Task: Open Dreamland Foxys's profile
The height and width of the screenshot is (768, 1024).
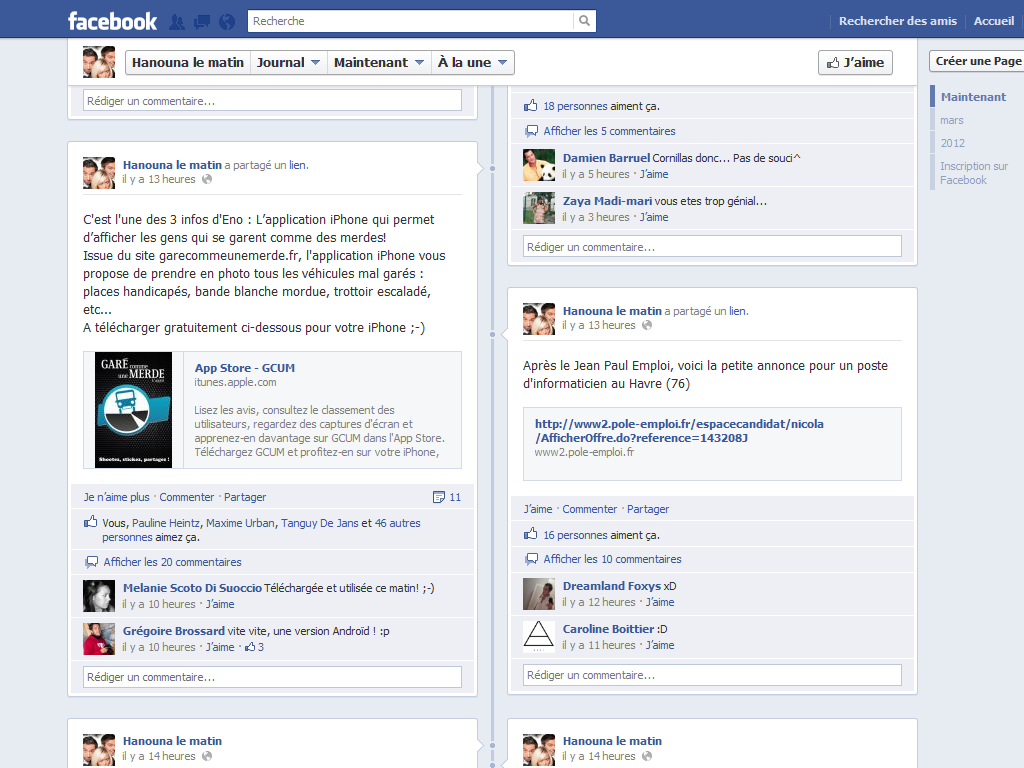Action: tap(612, 586)
